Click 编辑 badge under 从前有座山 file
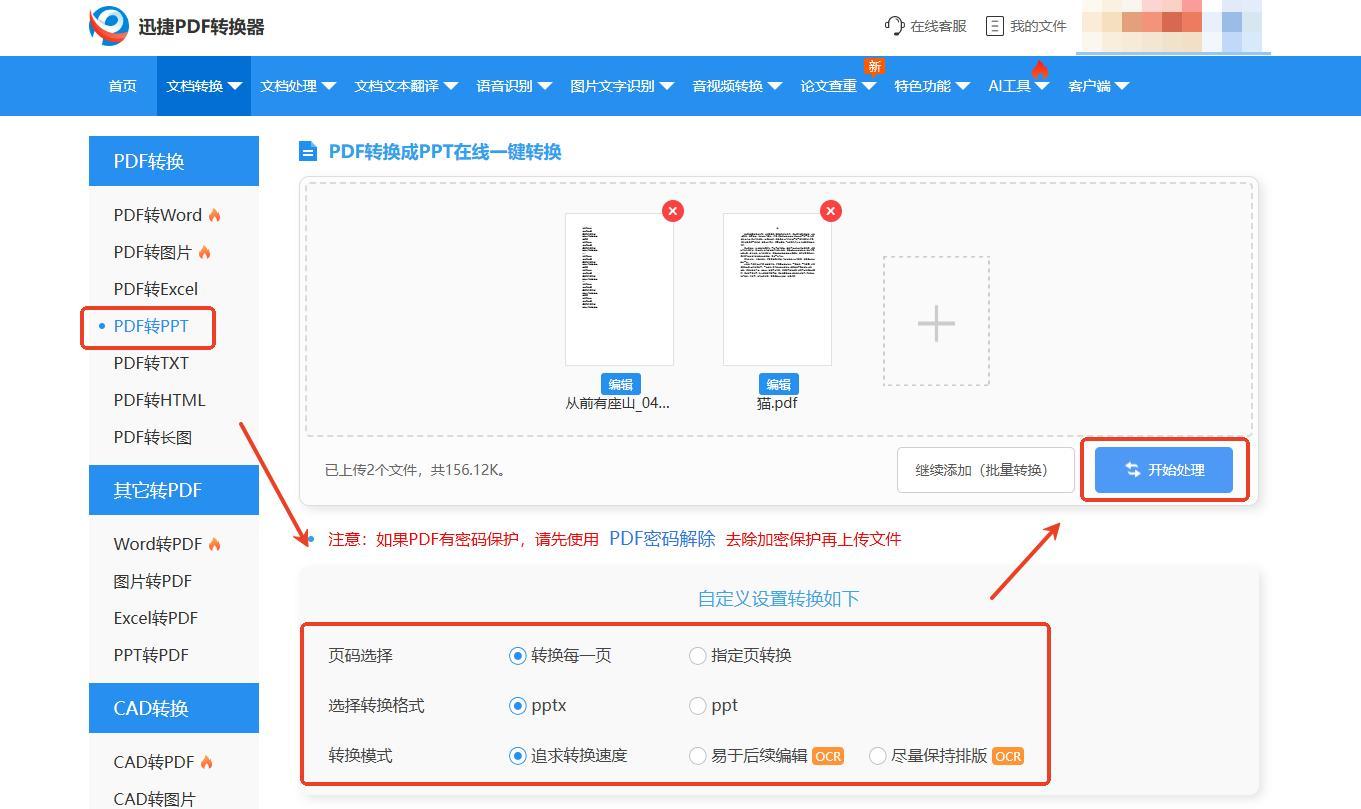 pos(620,384)
